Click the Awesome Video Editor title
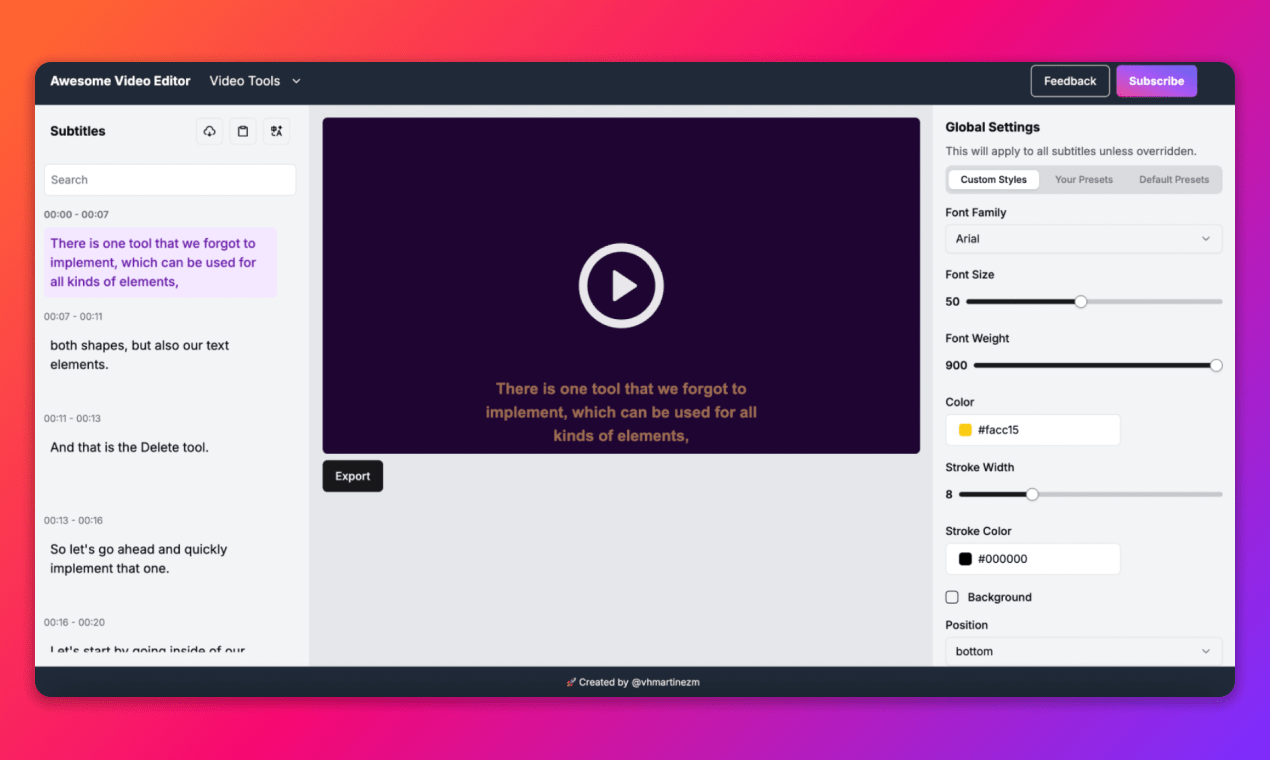 (x=120, y=81)
